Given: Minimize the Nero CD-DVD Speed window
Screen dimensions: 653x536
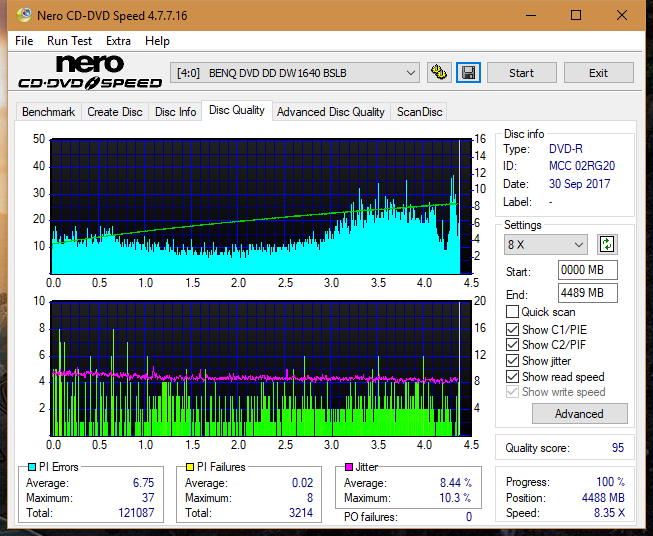Looking at the screenshot, I should 531,15.
